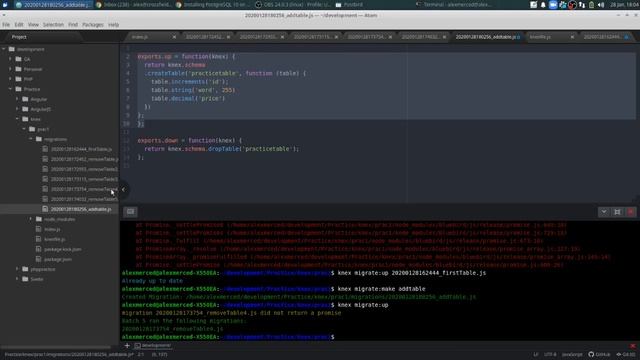This screenshot has width=640, height=360.
Task: Close the index.js tab
Action: (174, 37)
